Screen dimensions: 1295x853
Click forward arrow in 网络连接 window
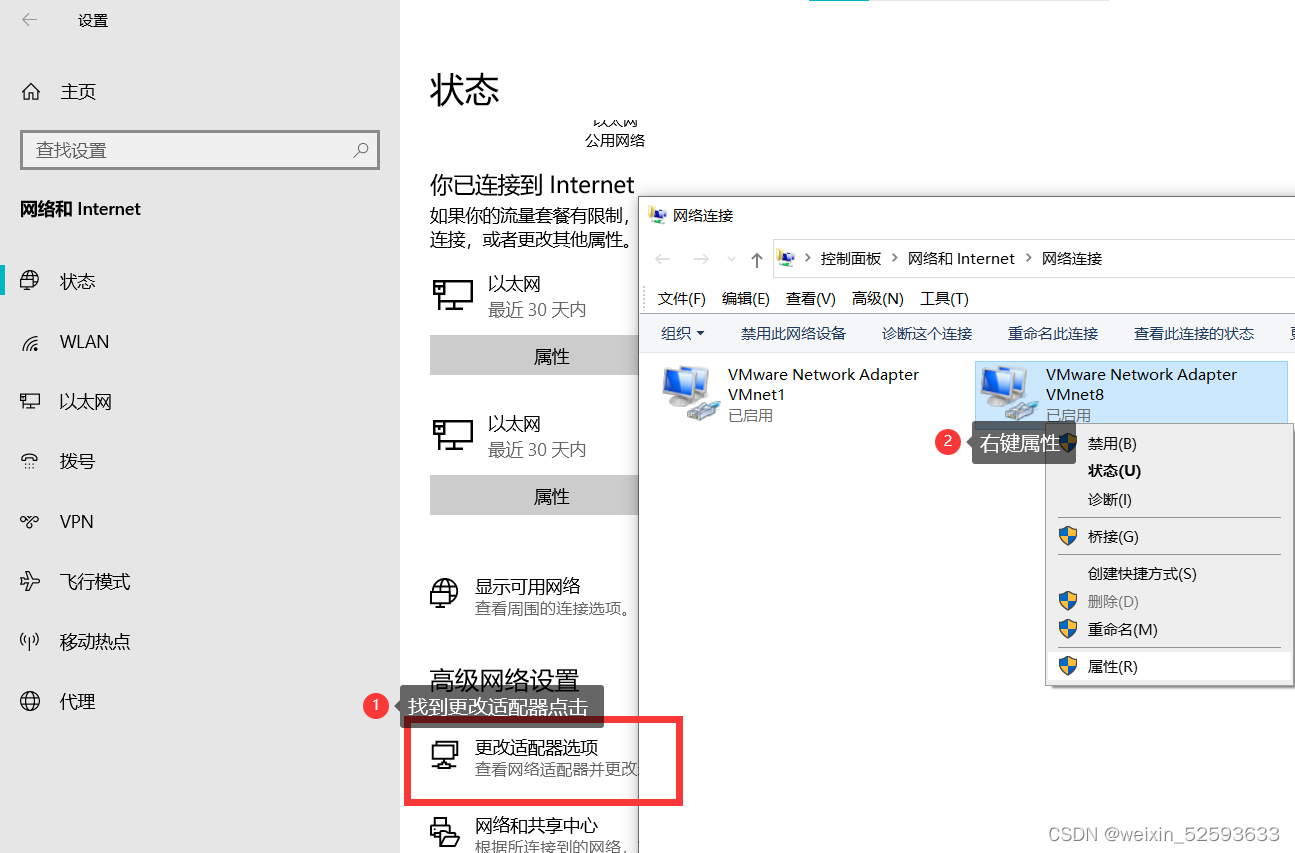coord(701,259)
